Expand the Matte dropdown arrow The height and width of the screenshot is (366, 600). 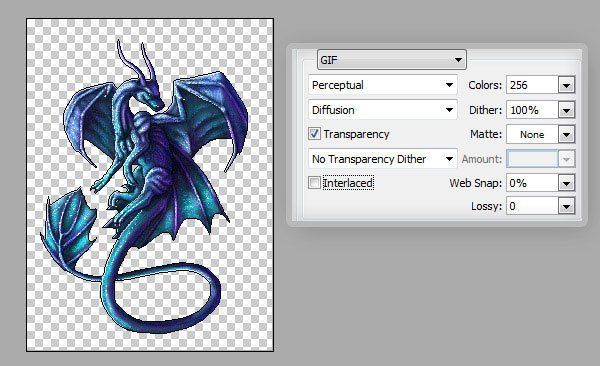pos(566,134)
